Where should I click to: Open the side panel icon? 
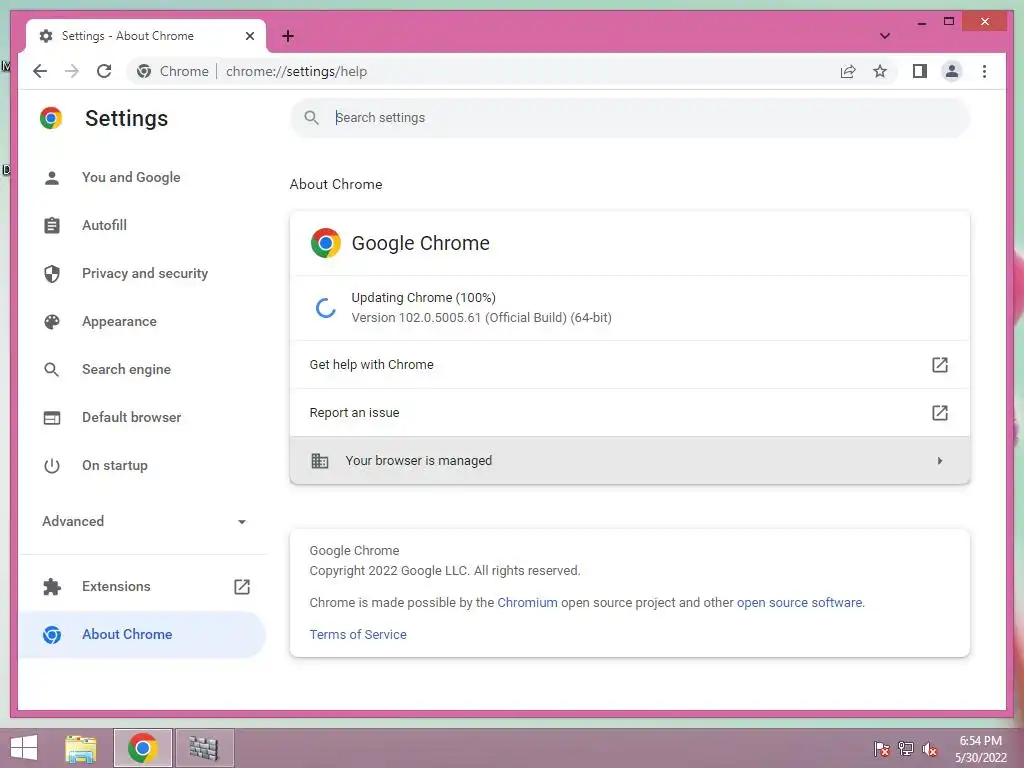920,71
